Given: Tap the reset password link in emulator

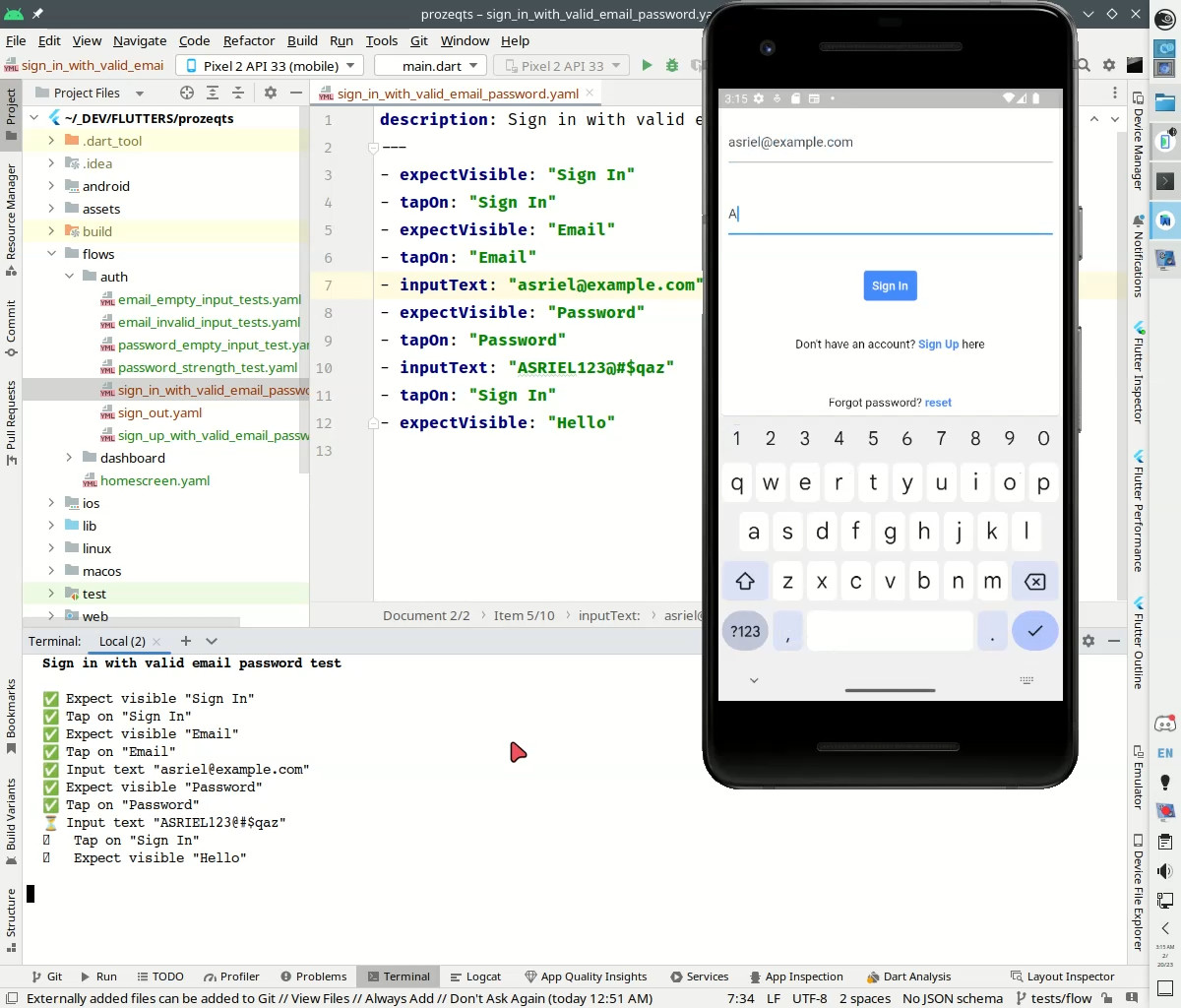Looking at the screenshot, I should 938,403.
